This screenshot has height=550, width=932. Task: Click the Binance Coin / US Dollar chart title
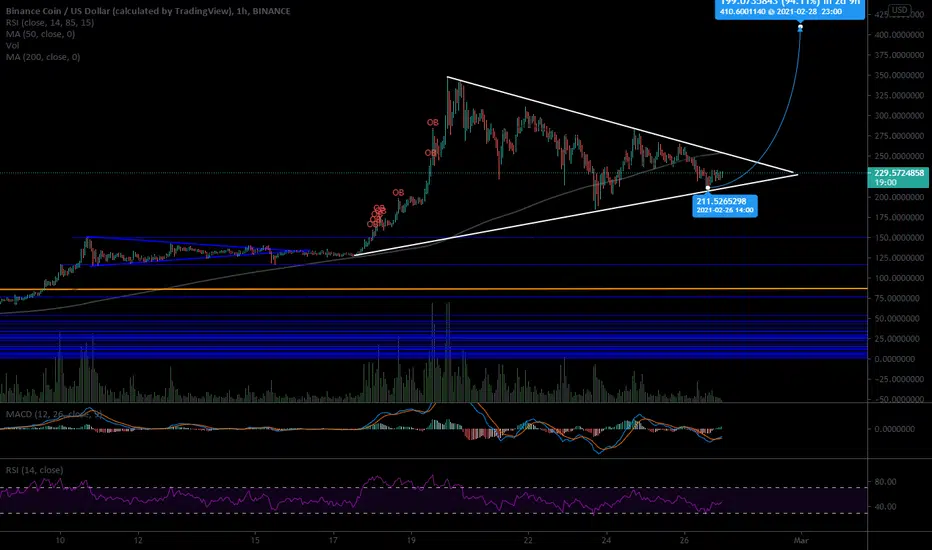click(148, 11)
